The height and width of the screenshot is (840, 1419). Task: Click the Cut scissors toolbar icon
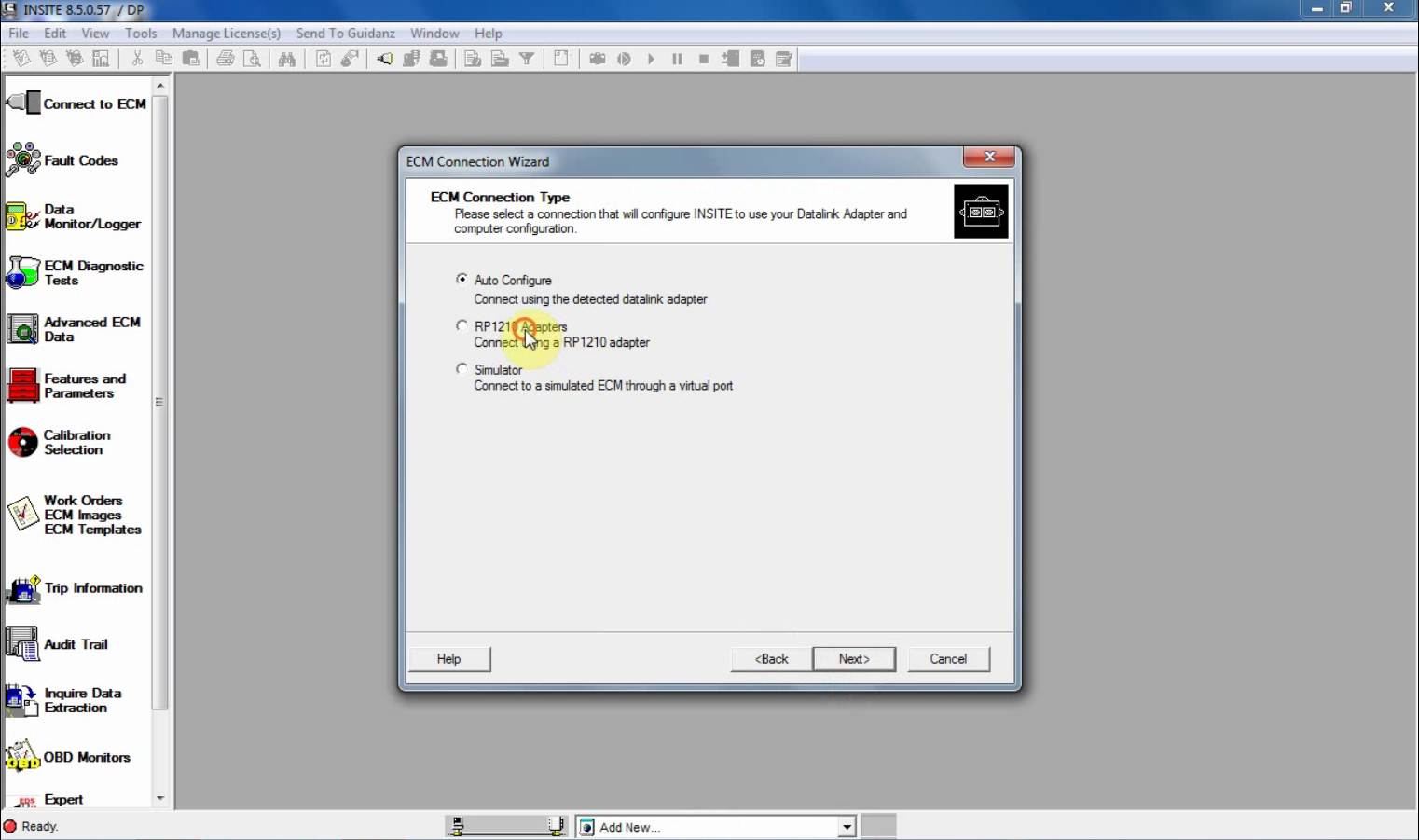(137, 59)
